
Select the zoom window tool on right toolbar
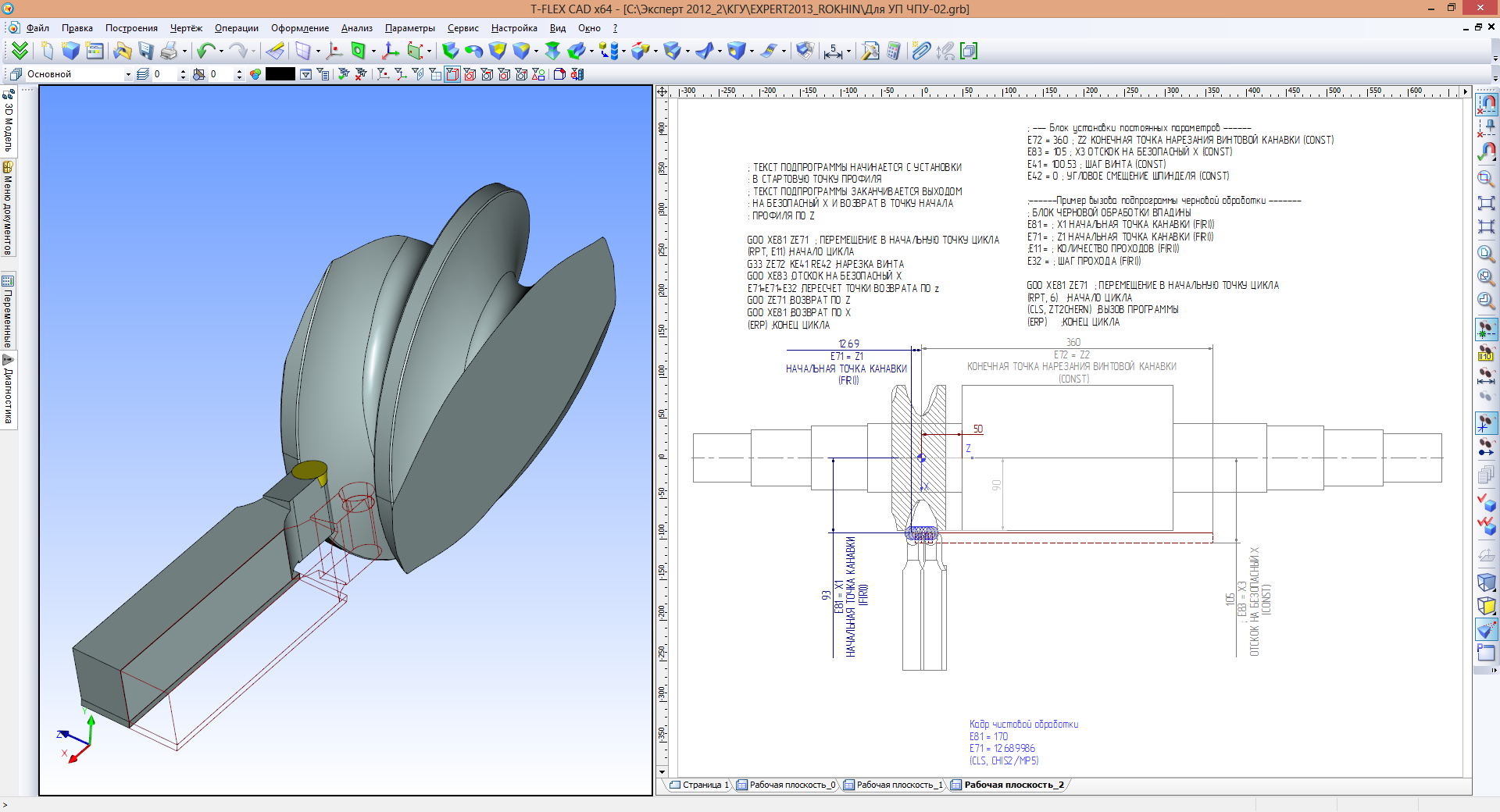coord(1487,178)
